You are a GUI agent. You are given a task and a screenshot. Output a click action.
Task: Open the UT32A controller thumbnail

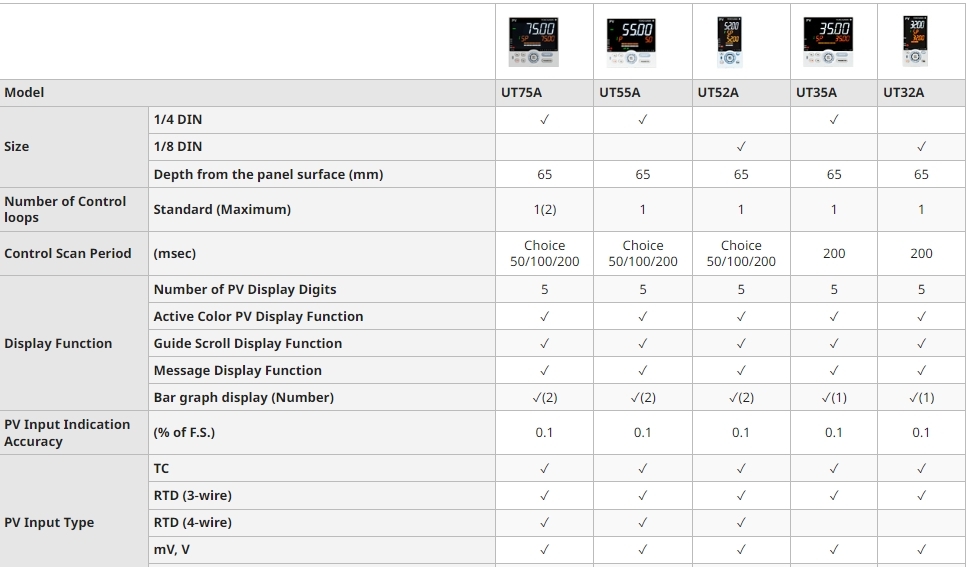coord(916,42)
